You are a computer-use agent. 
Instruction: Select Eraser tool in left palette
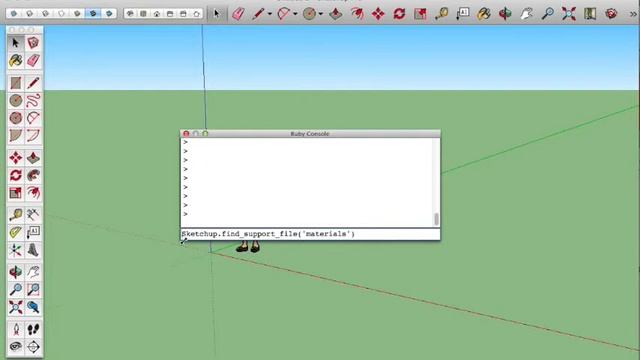[x=33, y=60]
